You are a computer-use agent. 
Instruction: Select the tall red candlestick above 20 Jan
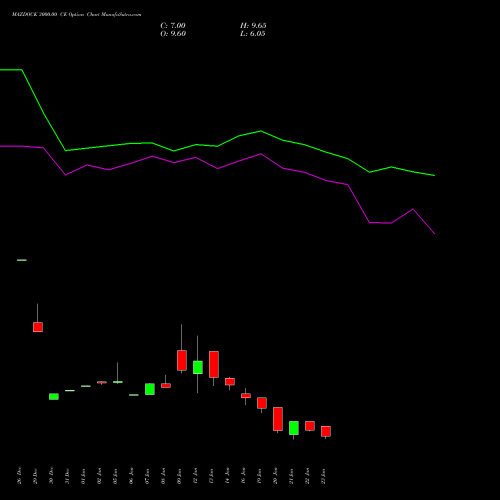[x=278, y=419]
